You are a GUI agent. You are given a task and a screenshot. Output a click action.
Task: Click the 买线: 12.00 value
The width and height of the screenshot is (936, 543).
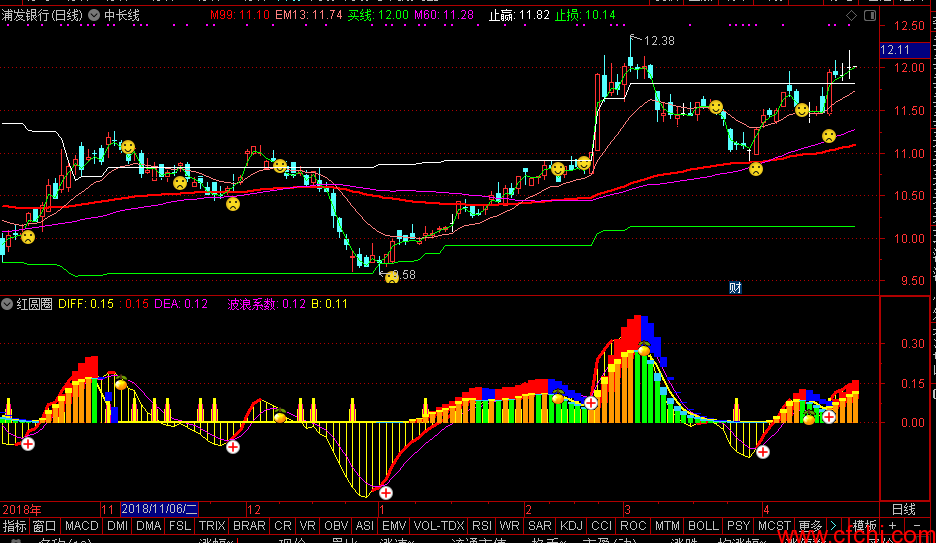coord(378,15)
